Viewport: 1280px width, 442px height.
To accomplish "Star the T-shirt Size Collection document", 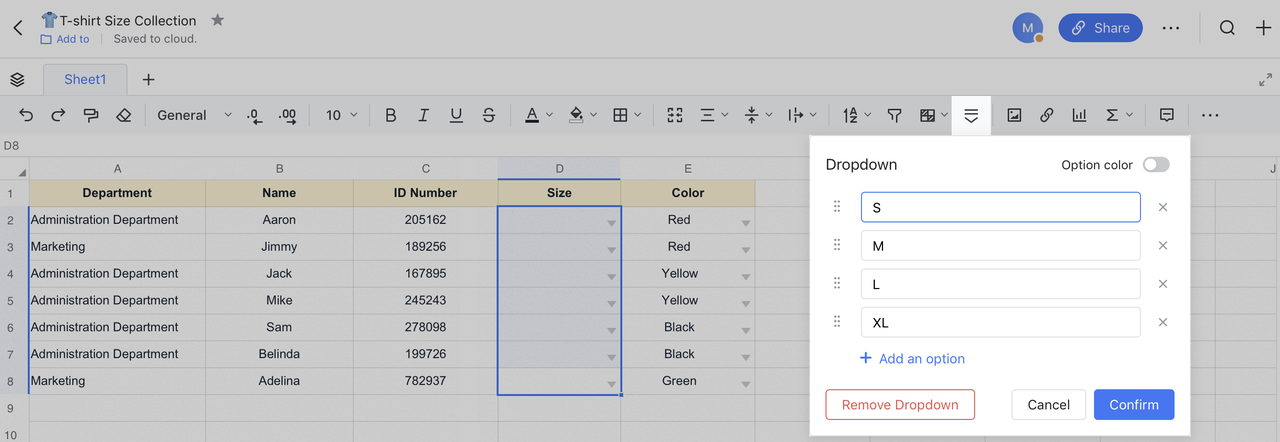I will 218,20.
